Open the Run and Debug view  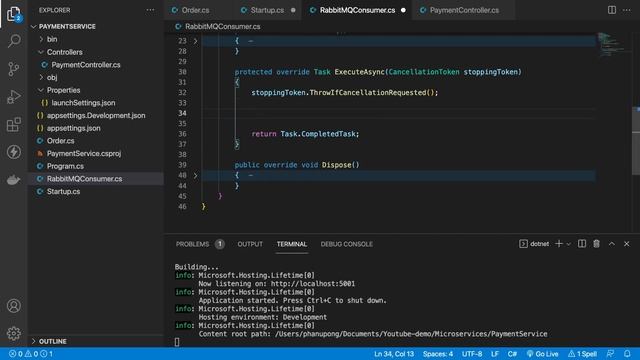13,97
